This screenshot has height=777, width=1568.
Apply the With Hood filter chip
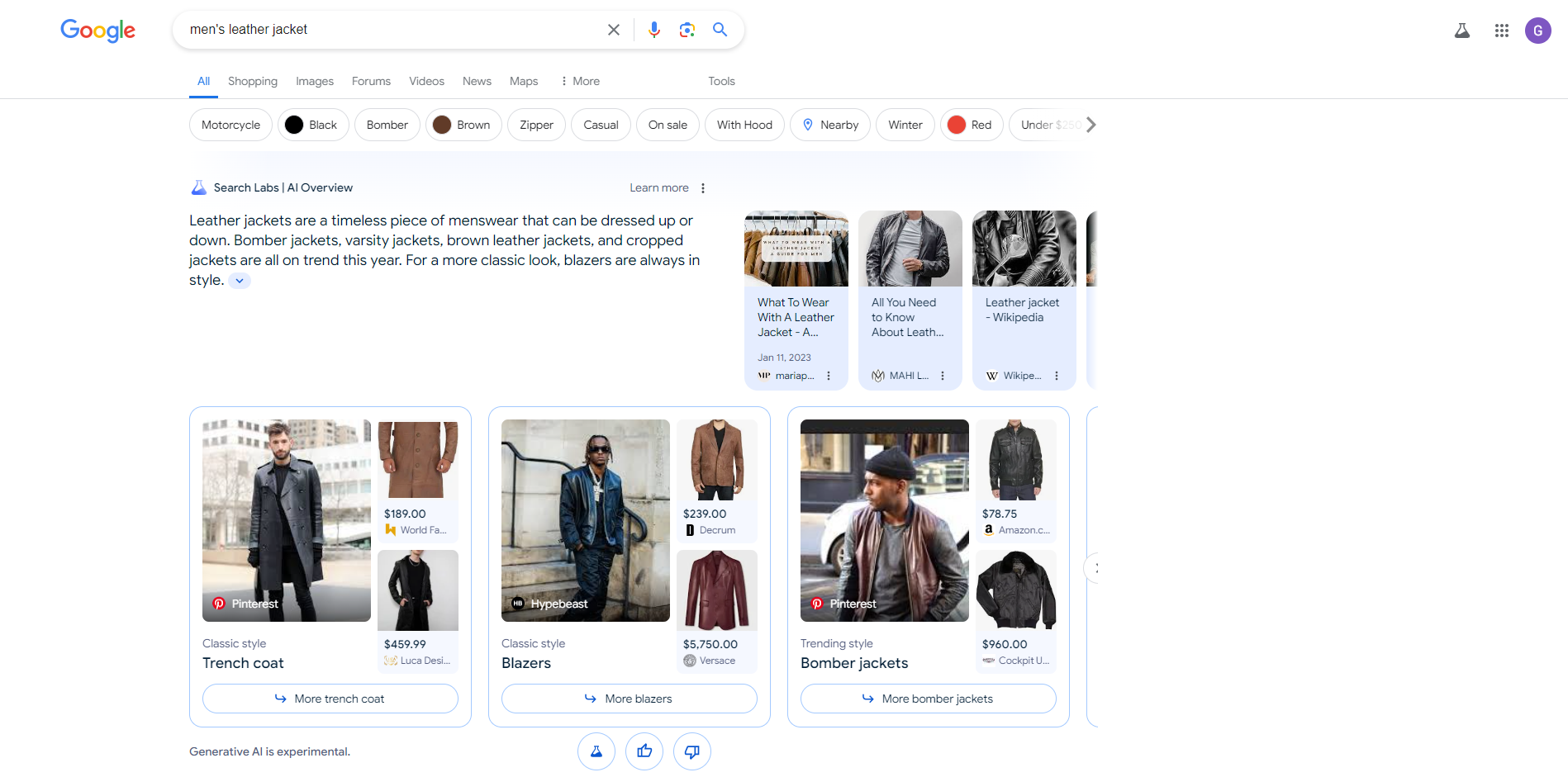(x=744, y=125)
